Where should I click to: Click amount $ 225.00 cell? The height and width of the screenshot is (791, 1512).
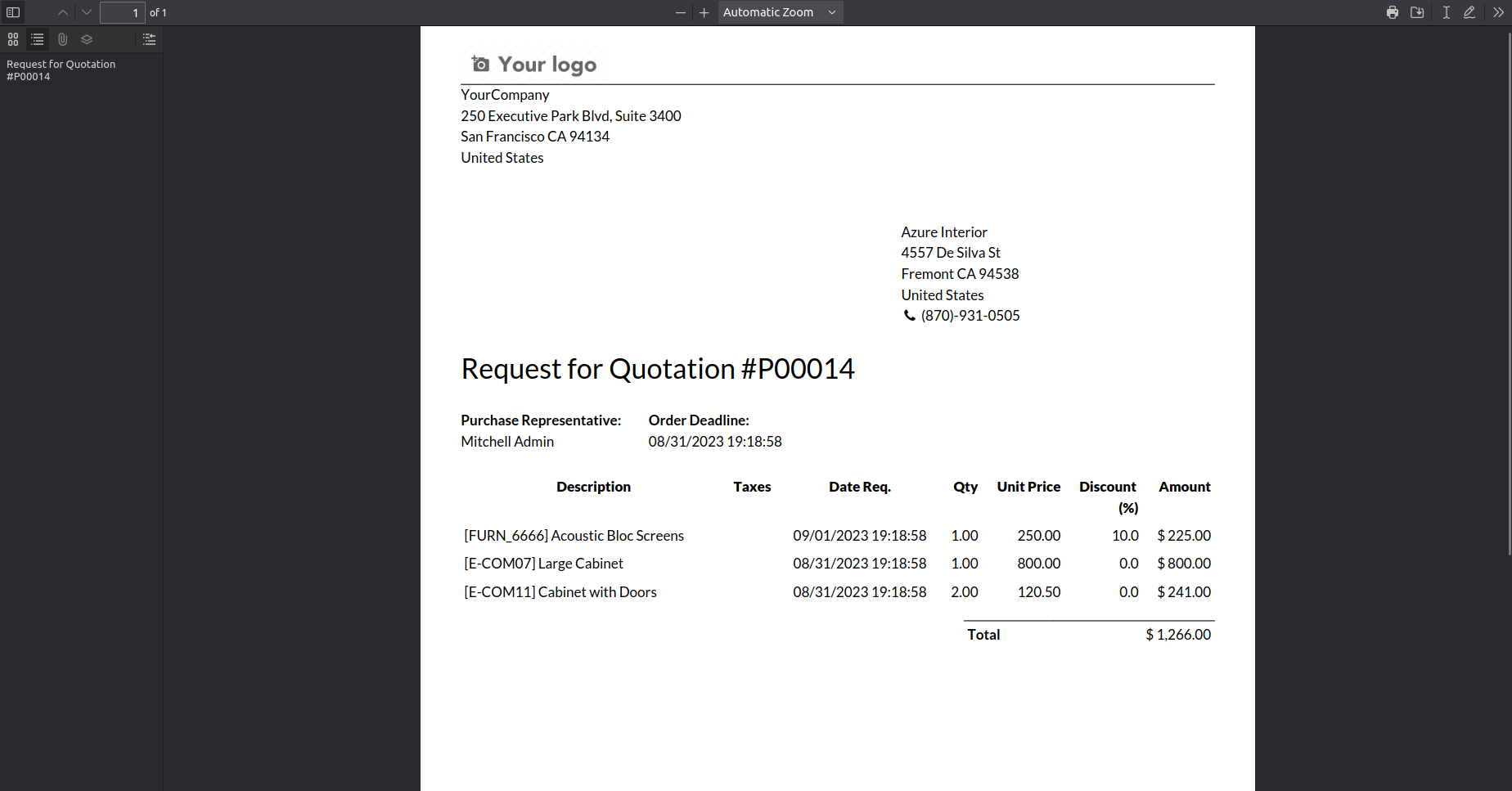[1184, 536]
